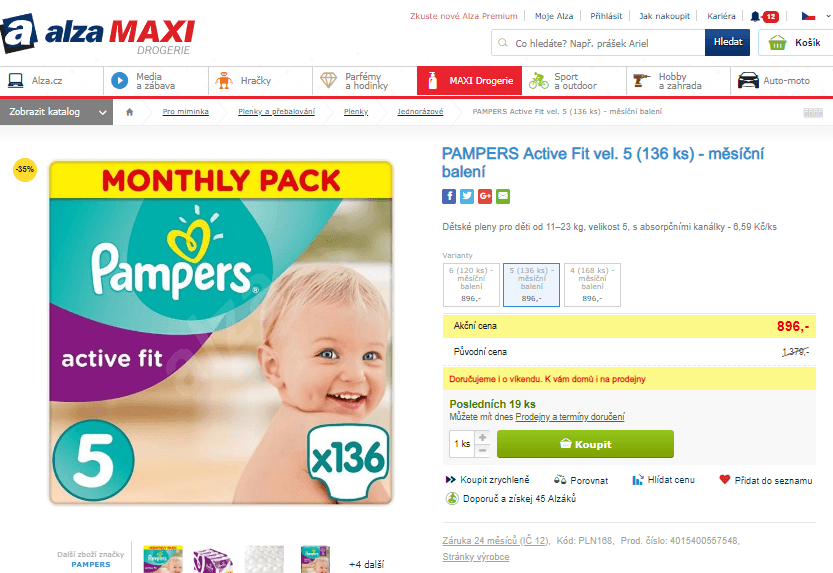Click the green Koupit button
The width and height of the screenshot is (833, 573).
585,444
